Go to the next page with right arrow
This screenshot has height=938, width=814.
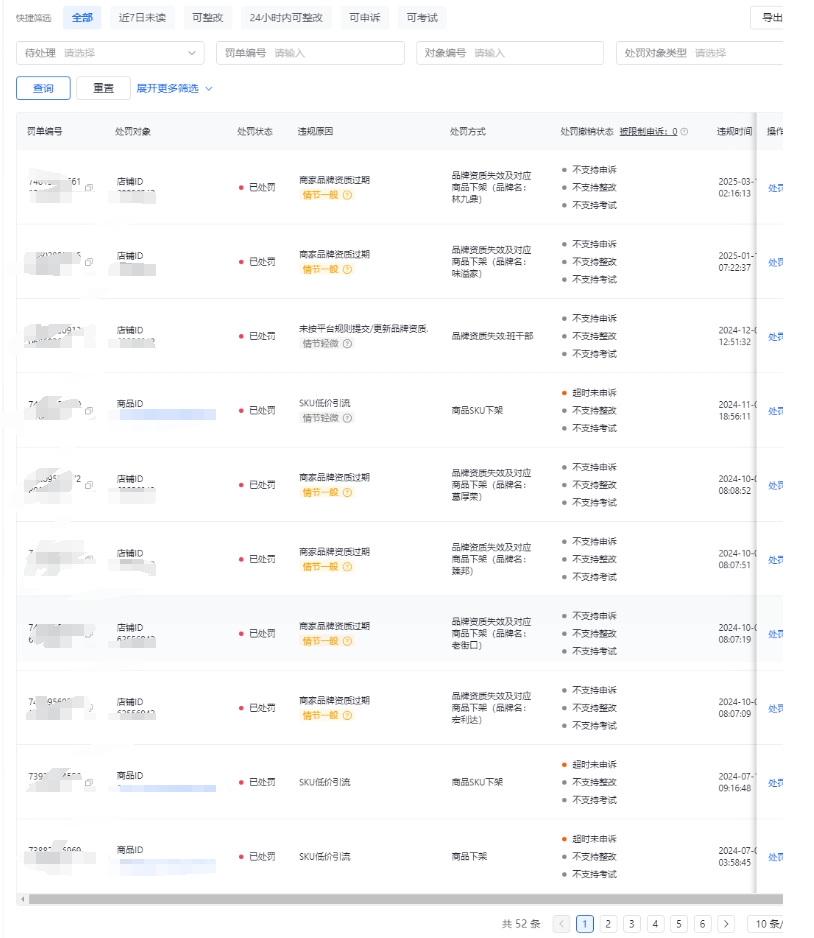726,924
